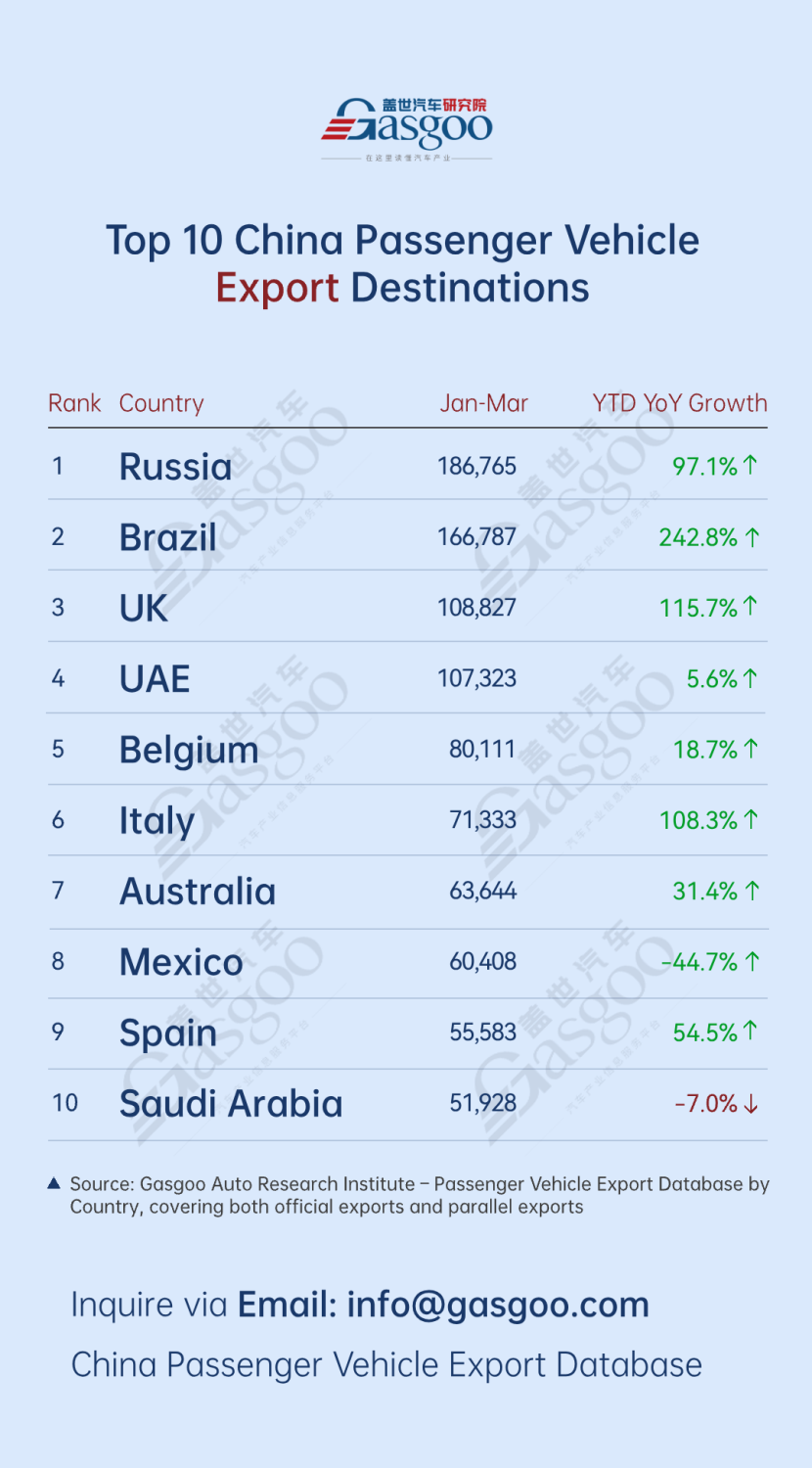Open the info@gasgoo.com email link
This screenshot has height=1468, width=812.
(498, 1305)
